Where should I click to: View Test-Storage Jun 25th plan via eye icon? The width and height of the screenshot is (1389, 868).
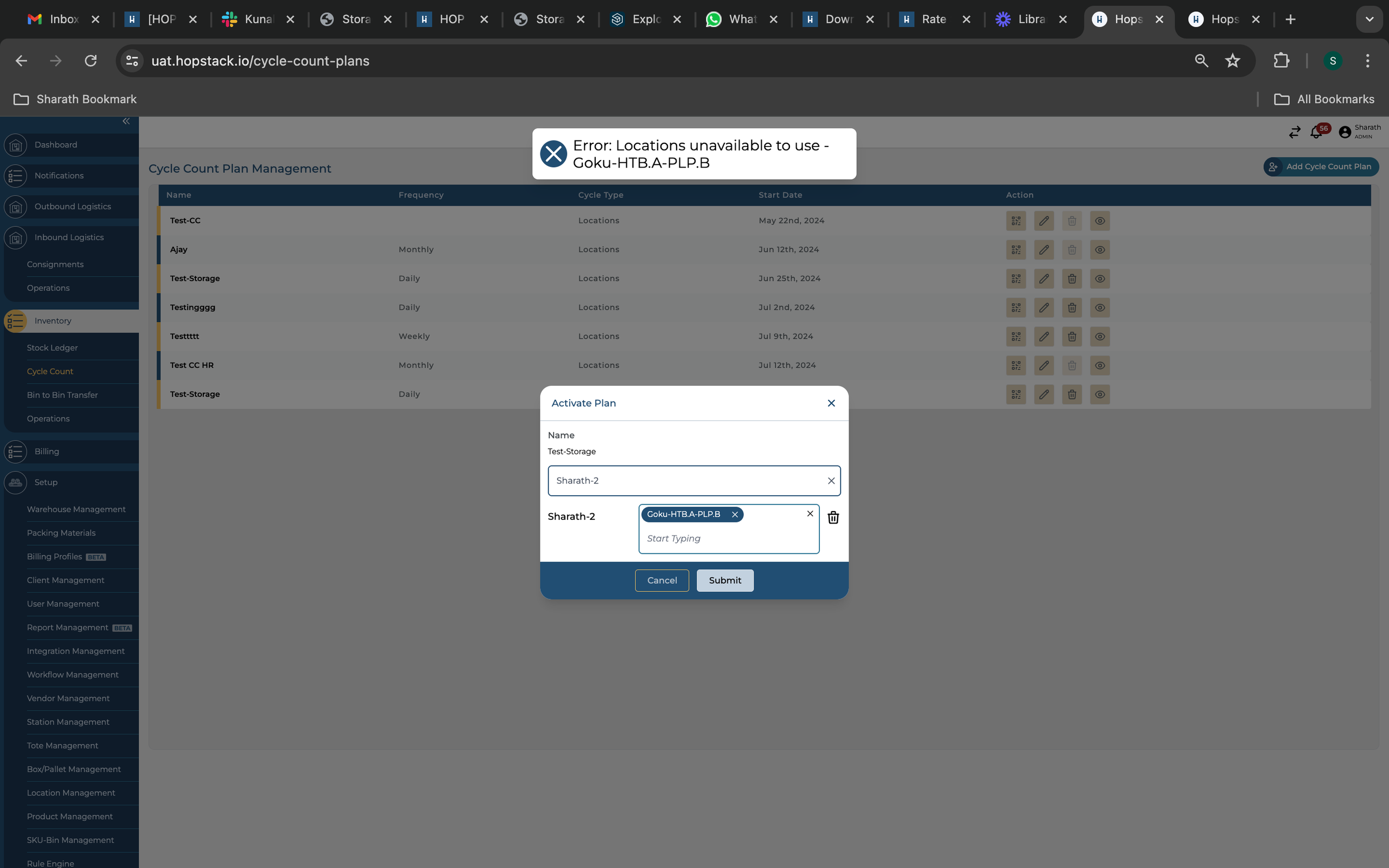point(1099,279)
